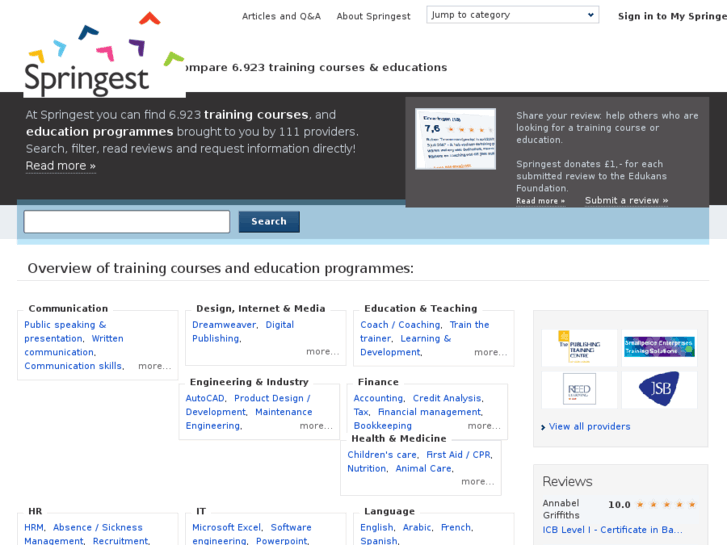Click the Communication category heading

pos(68,308)
